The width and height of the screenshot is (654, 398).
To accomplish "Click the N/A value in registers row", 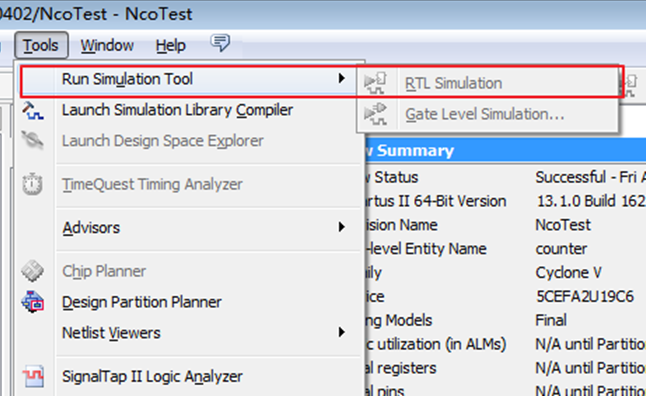I will pyautogui.click(x=590, y=368).
